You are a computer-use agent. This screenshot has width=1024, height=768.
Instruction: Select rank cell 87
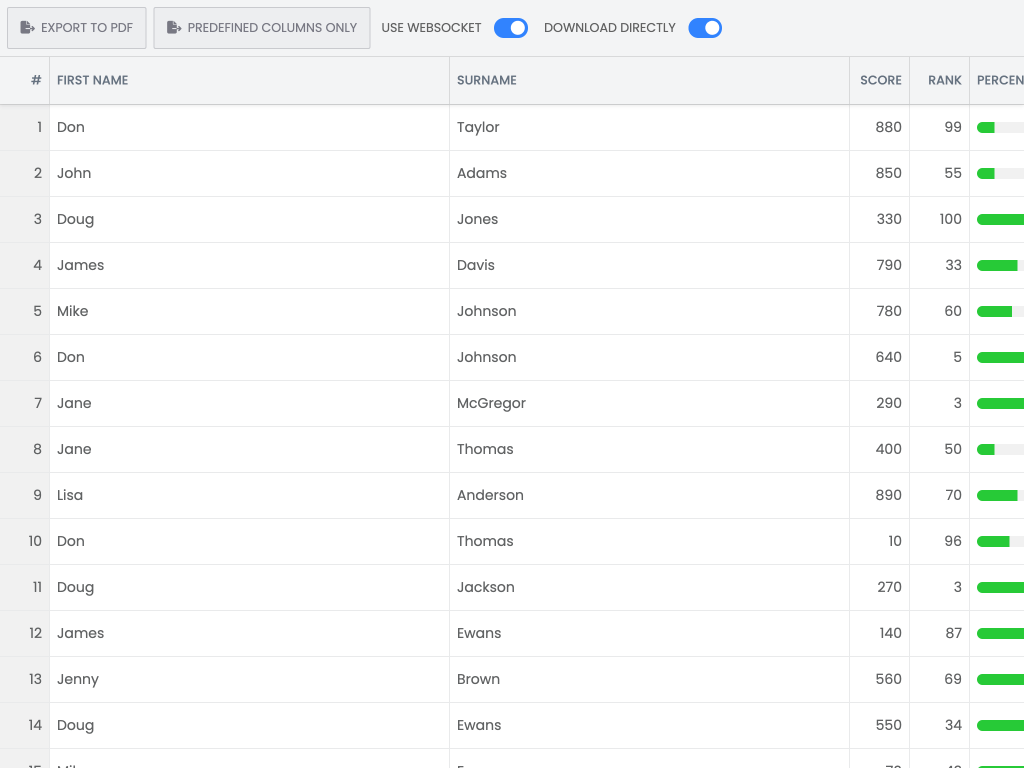pyautogui.click(x=939, y=633)
